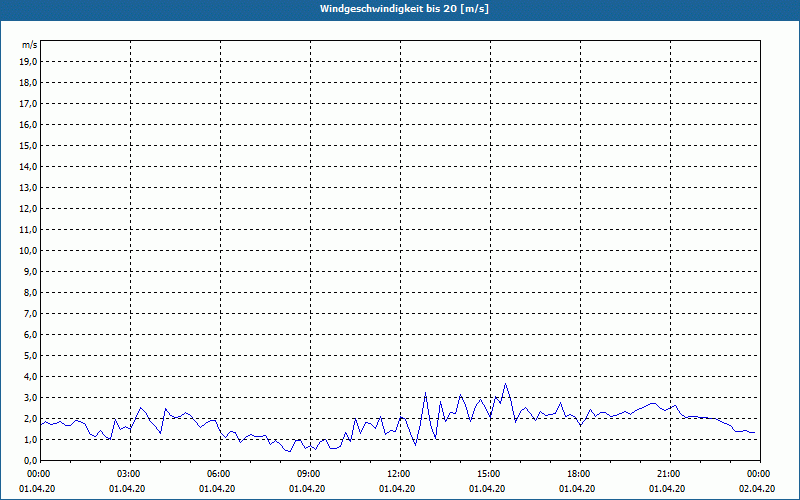Click the 5,0 y-axis value
800x500 pixels.
[x=30, y=356]
